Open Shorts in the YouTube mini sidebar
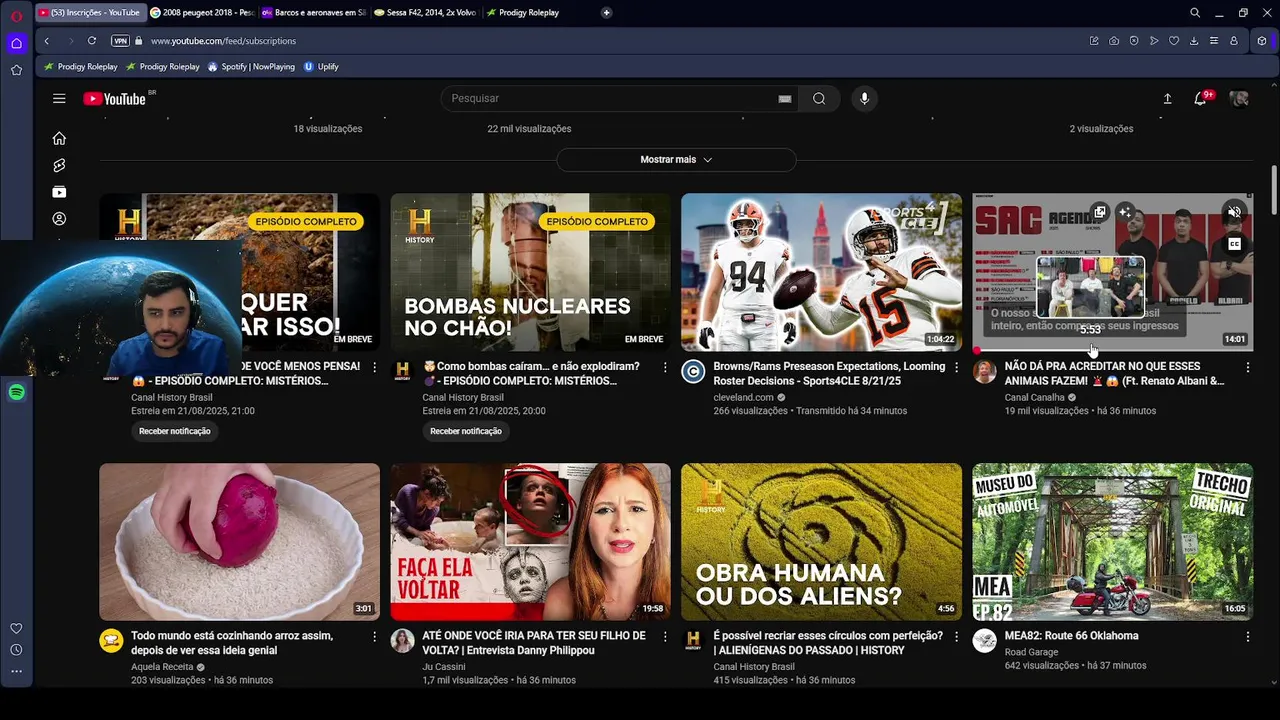This screenshot has width=1280, height=720. [59, 165]
